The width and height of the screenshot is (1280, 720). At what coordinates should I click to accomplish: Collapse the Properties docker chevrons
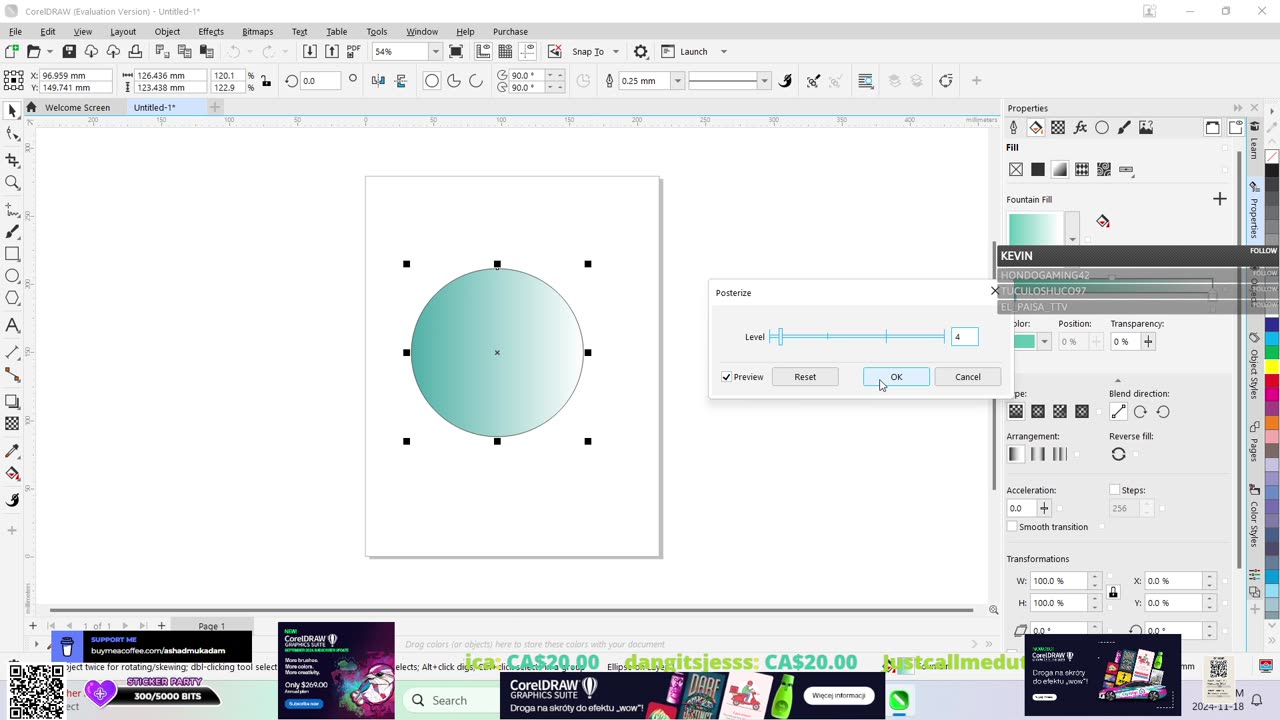(1239, 108)
